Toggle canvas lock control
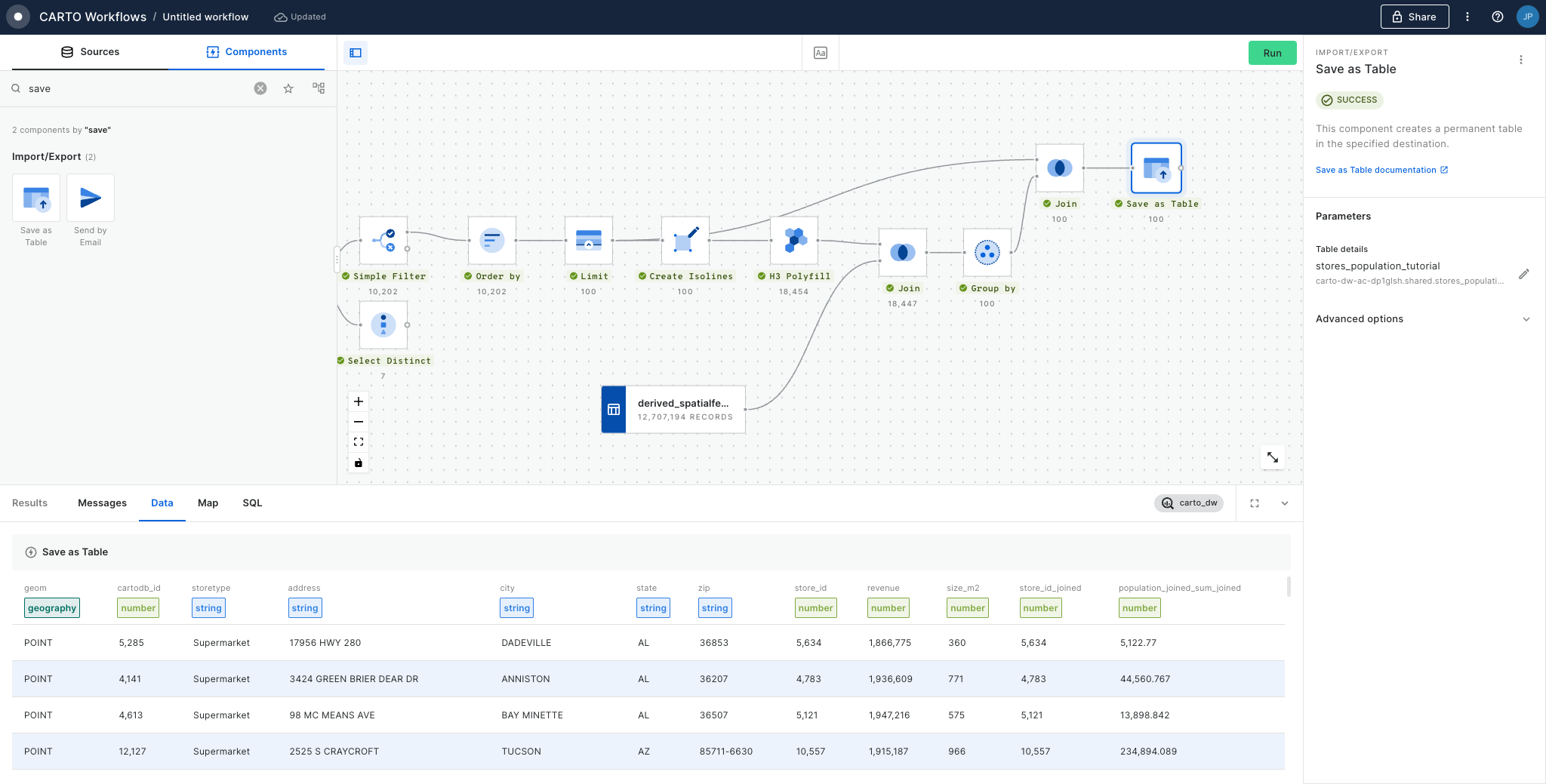The image size is (1546, 784). pyautogui.click(x=359, y=463)
